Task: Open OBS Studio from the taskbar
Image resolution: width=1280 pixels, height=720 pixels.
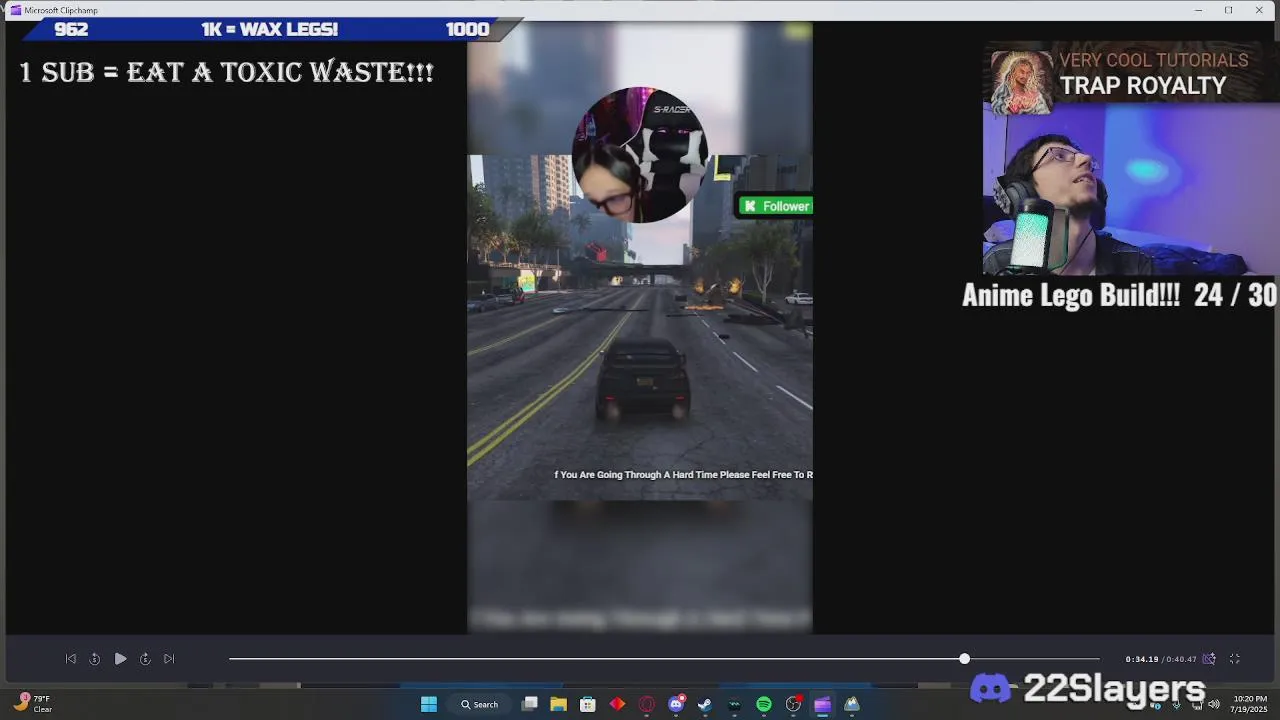Action: 793,704
